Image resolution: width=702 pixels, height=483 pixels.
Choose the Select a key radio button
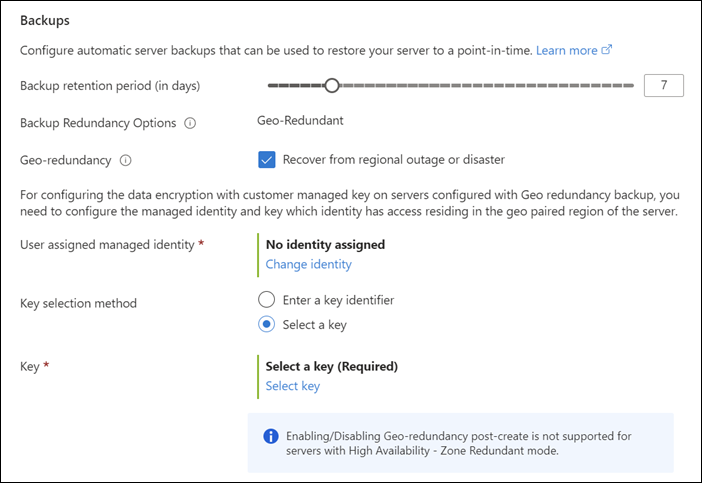point(266,324)
